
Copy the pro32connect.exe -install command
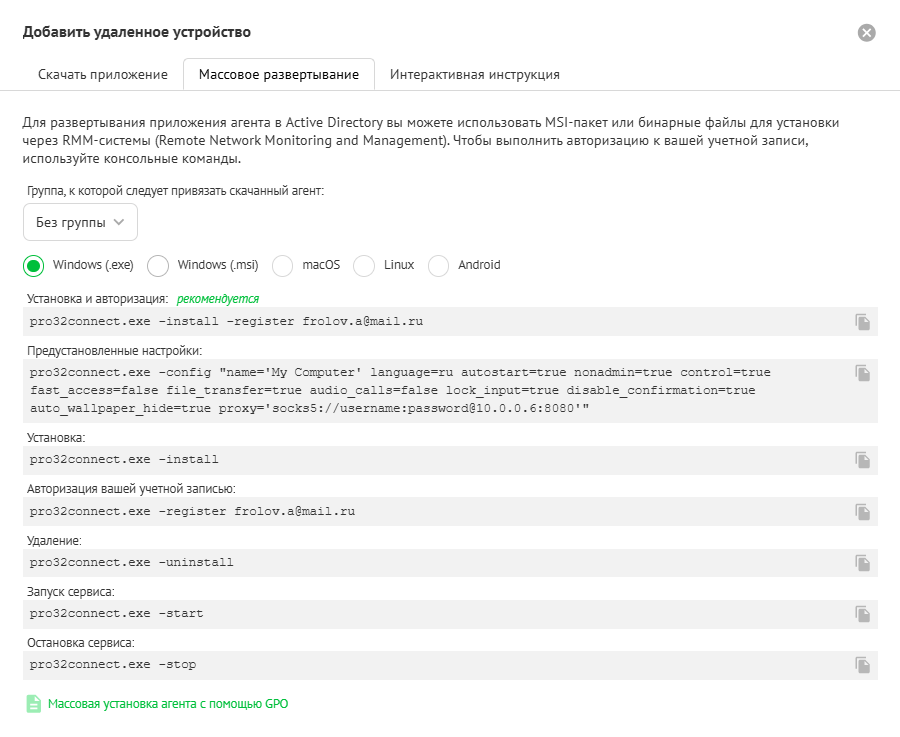click(862, 460)
